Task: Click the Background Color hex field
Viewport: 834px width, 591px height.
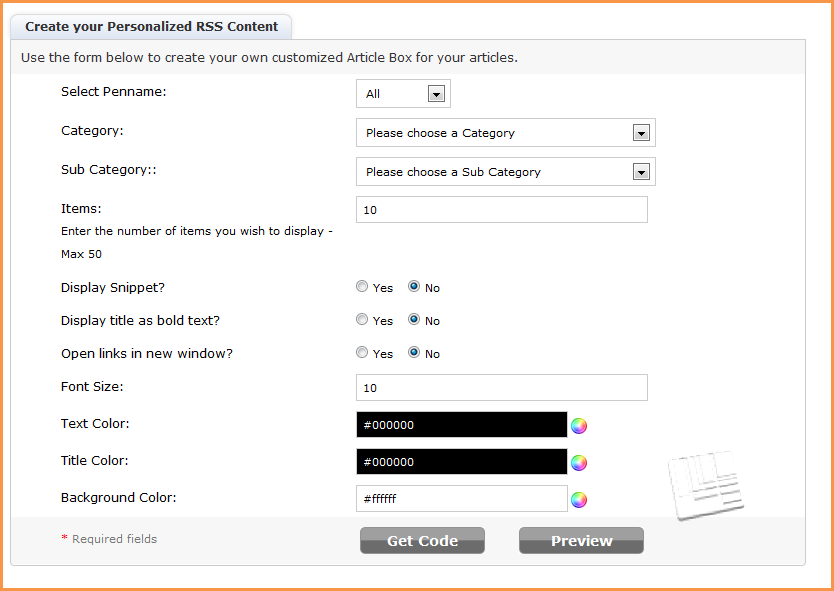Action: [461, 498]
